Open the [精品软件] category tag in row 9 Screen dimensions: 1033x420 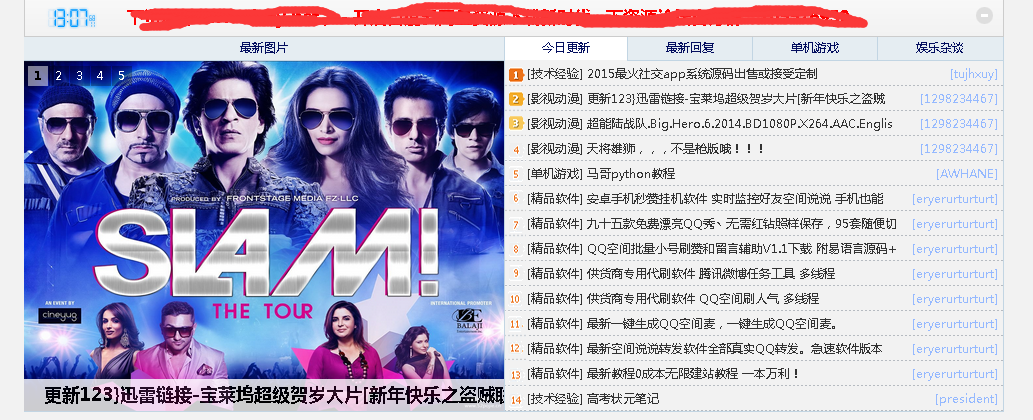pos(555,274)
